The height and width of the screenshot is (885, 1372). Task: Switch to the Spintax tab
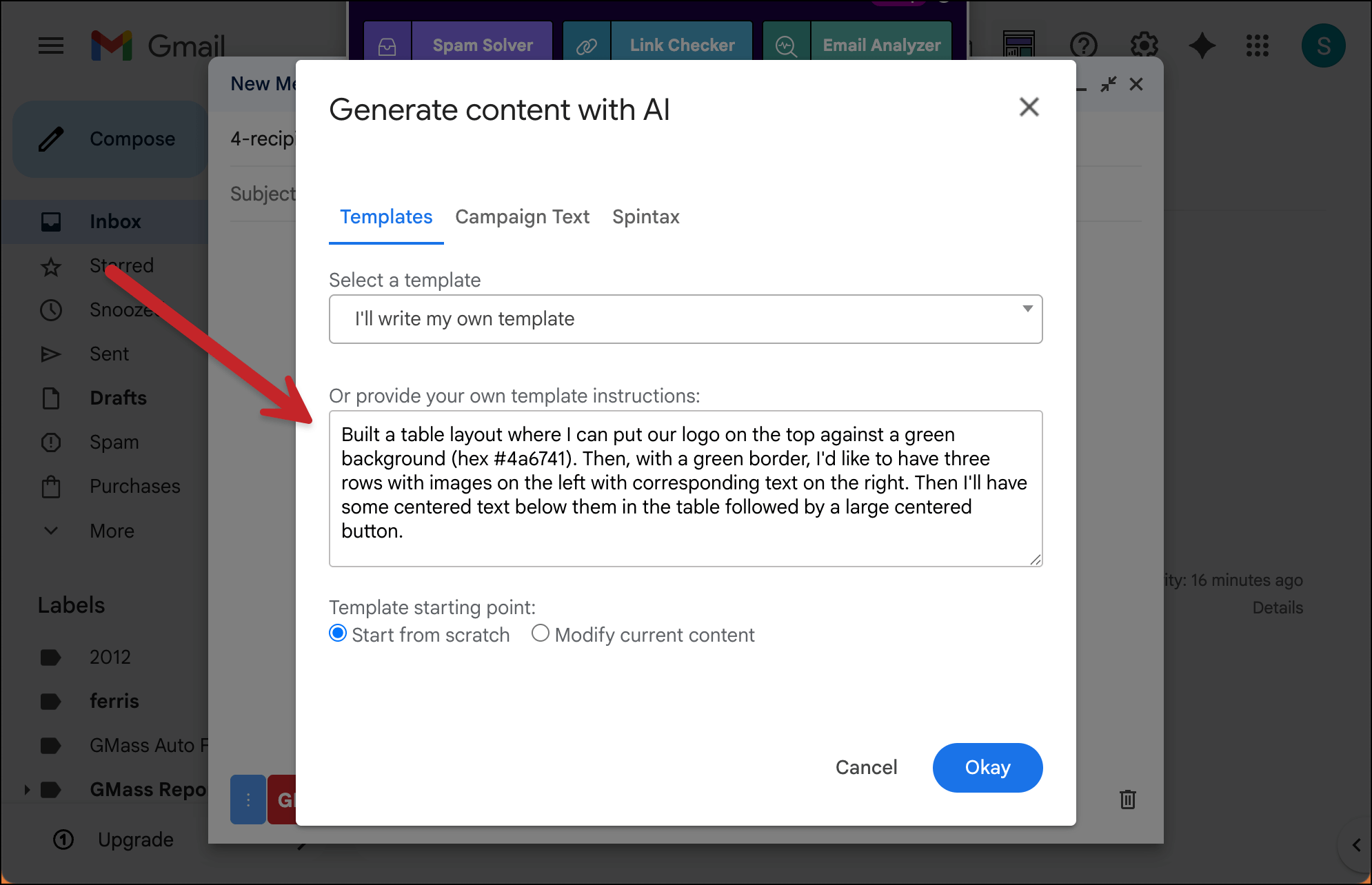[645, 217]
